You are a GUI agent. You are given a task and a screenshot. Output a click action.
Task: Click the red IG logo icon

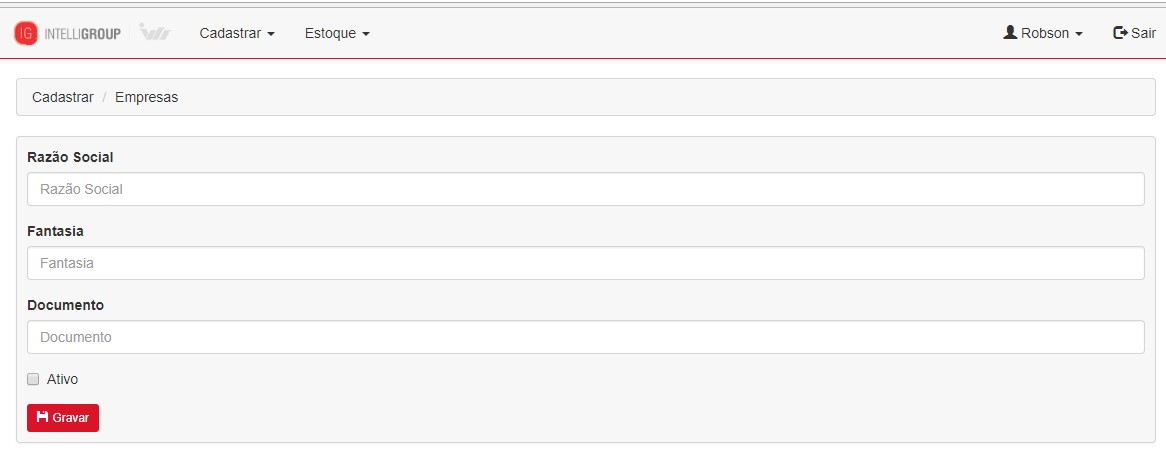25,33
